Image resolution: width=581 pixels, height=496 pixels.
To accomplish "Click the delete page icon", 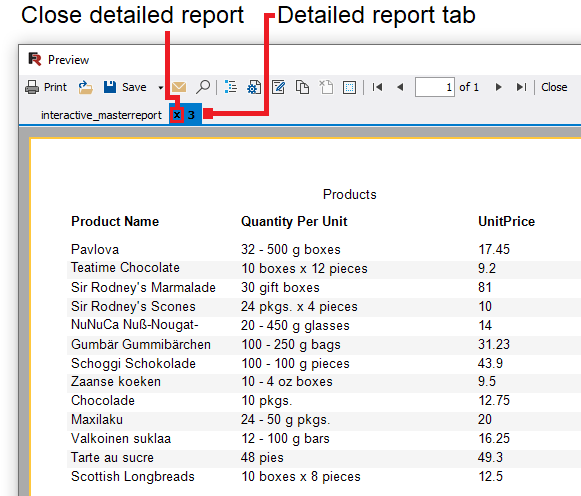I will point(326,87).
